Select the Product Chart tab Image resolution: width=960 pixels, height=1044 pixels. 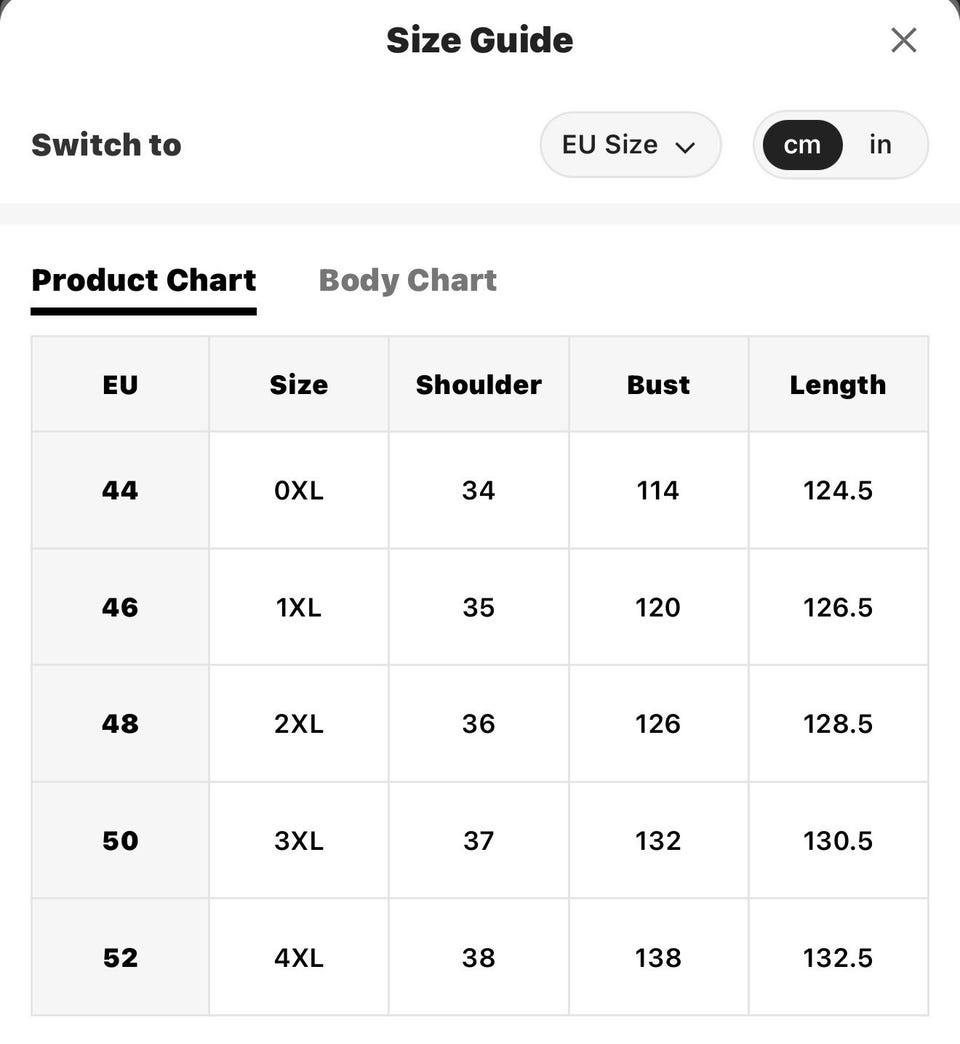coord(144,280)
